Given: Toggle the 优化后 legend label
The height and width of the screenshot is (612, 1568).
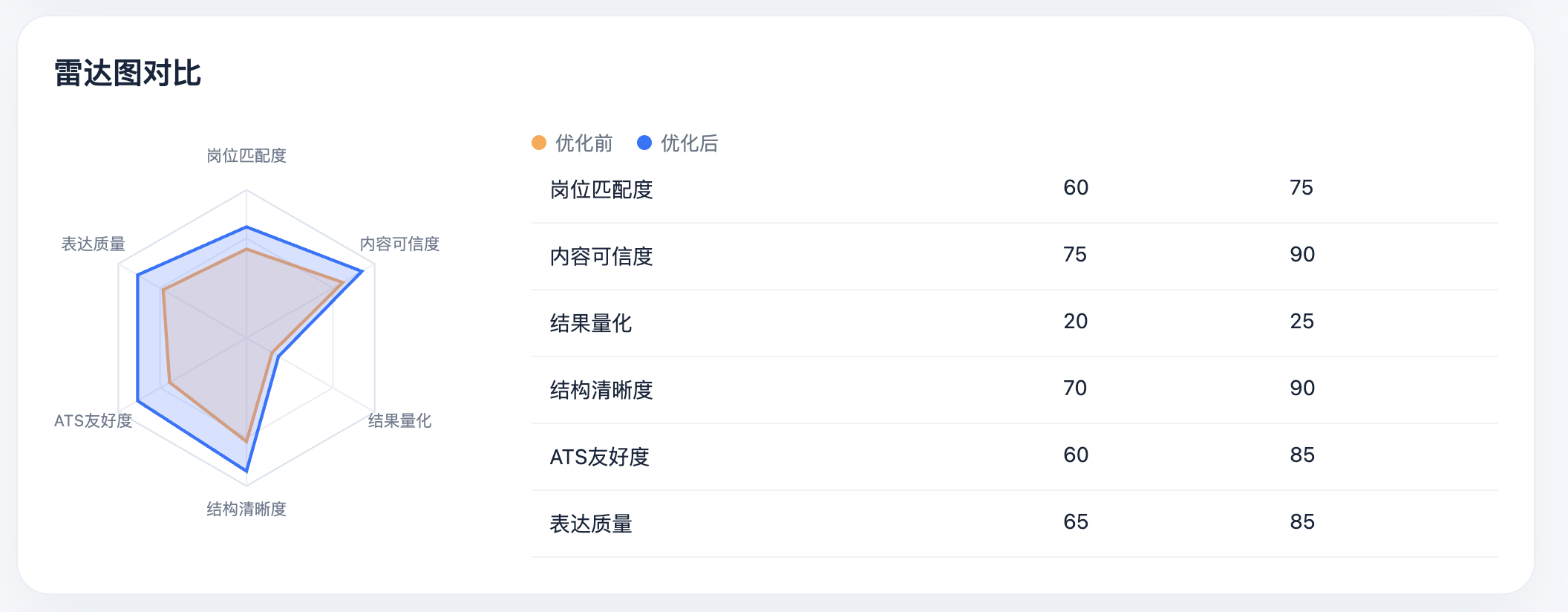Looking at the screenshot, I should 690,143.
